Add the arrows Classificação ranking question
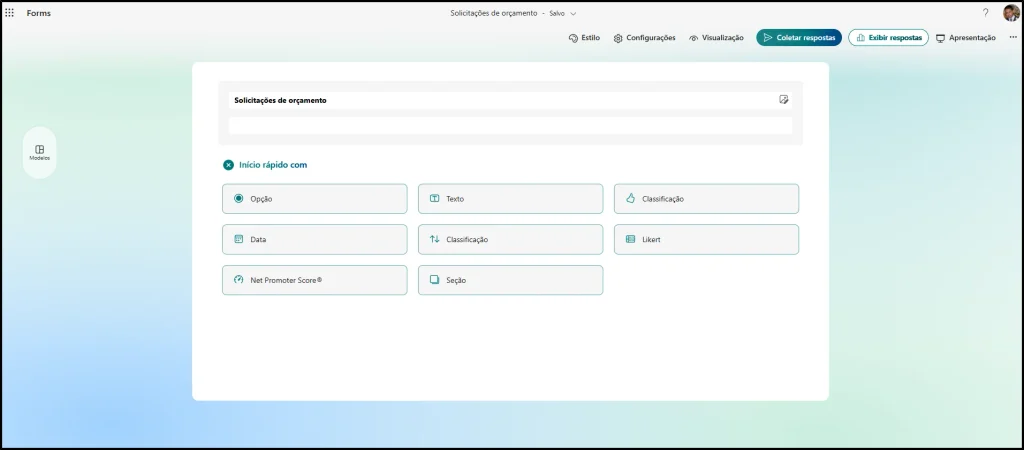 [x=510, y=240]
